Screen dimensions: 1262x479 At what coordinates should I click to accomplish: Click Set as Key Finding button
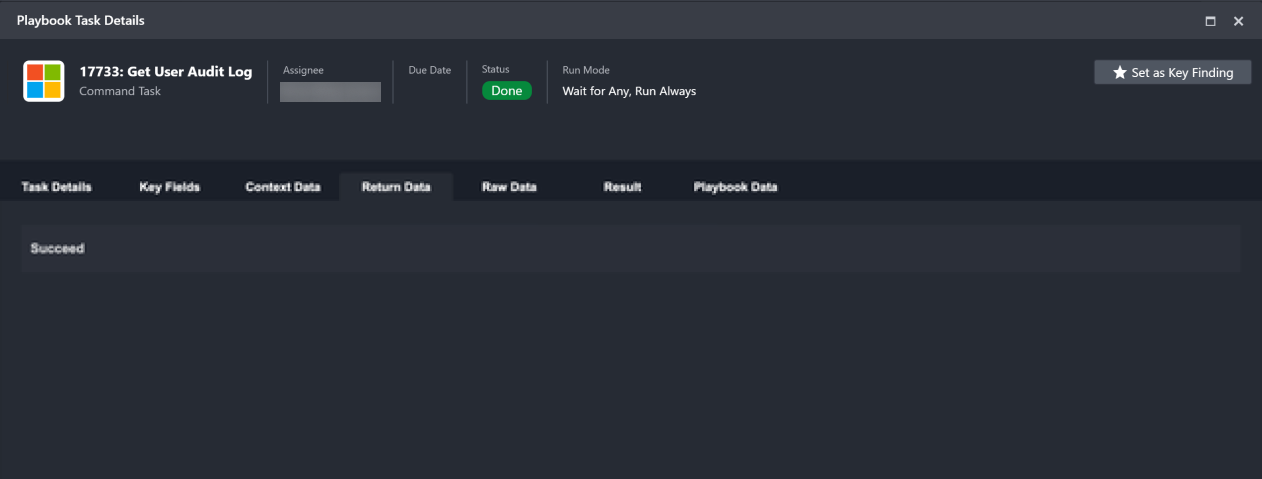tap(1172, 73)
